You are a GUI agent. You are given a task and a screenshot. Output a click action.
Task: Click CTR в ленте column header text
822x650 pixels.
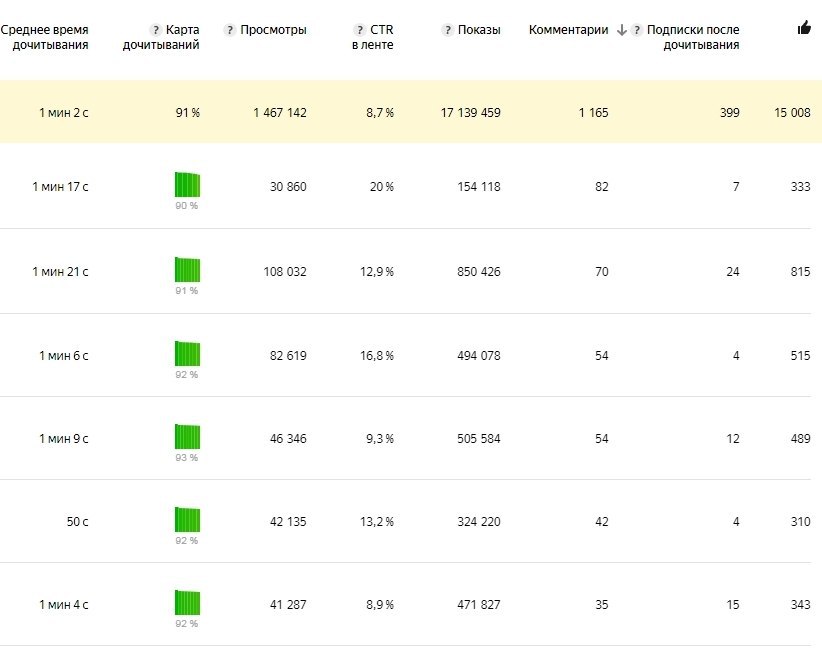click(x=373, y=37)
